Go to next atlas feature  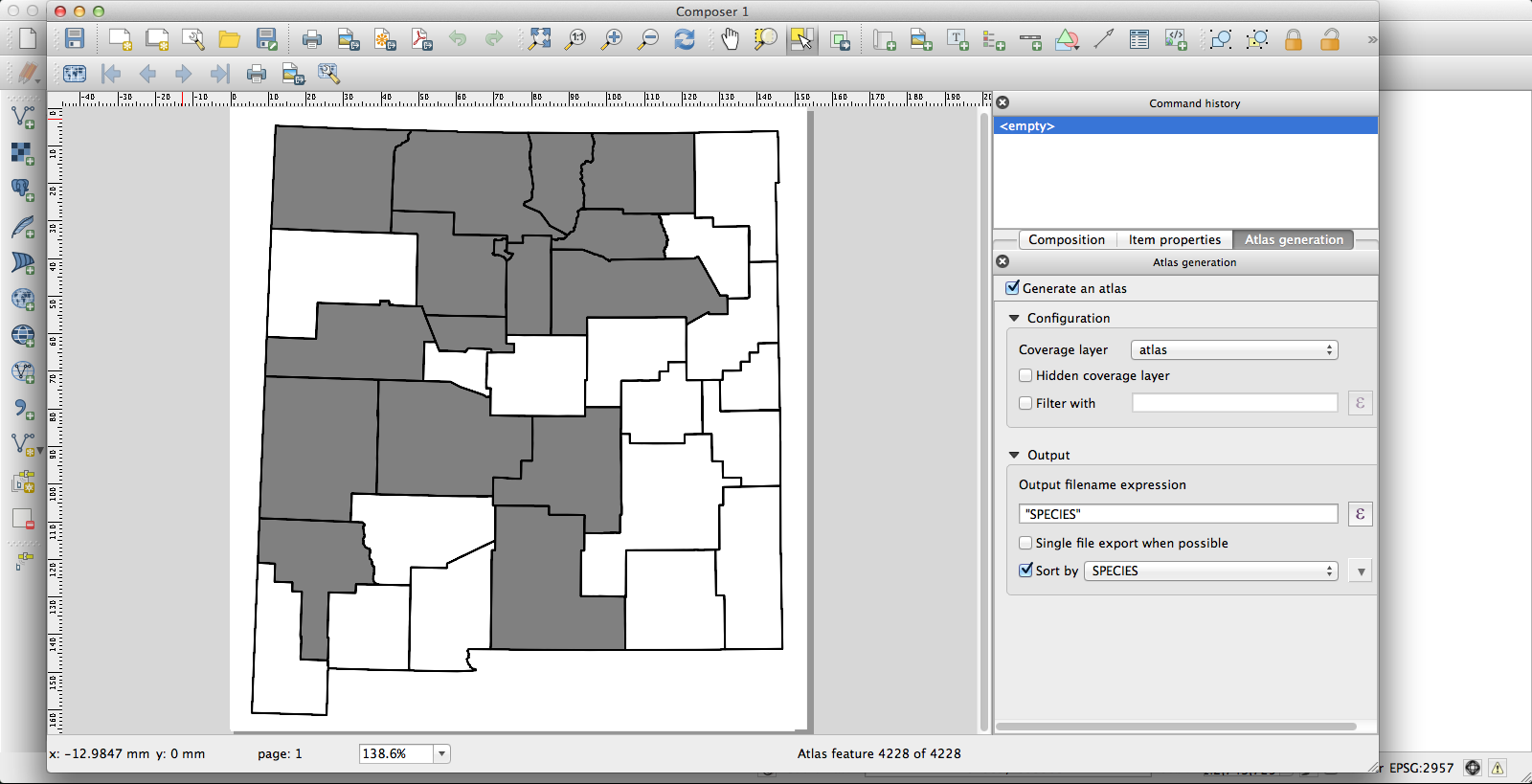[x=184, y=74]
